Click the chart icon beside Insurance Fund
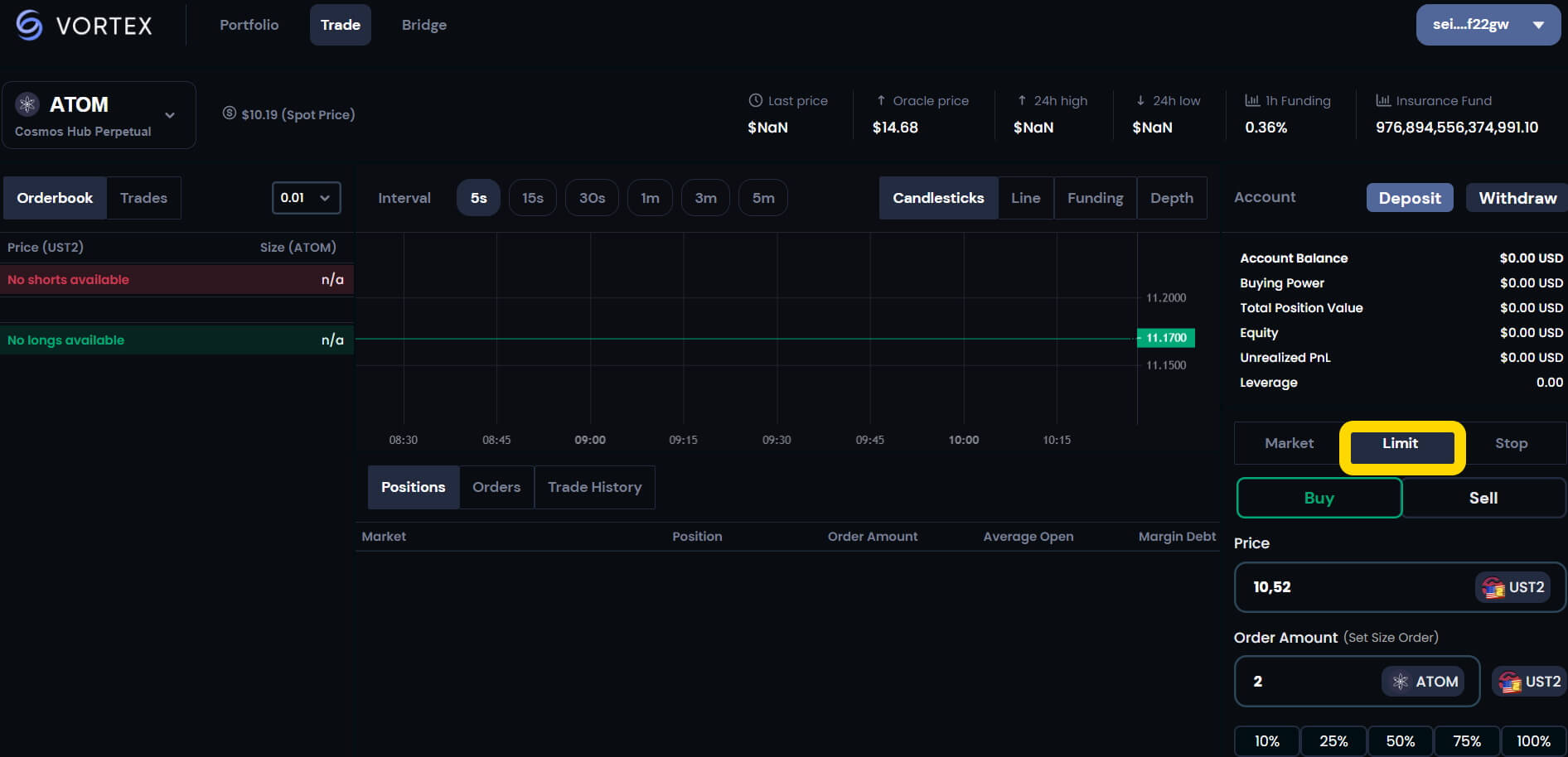Screen dimensions: 1568x757 [1383, 100]
